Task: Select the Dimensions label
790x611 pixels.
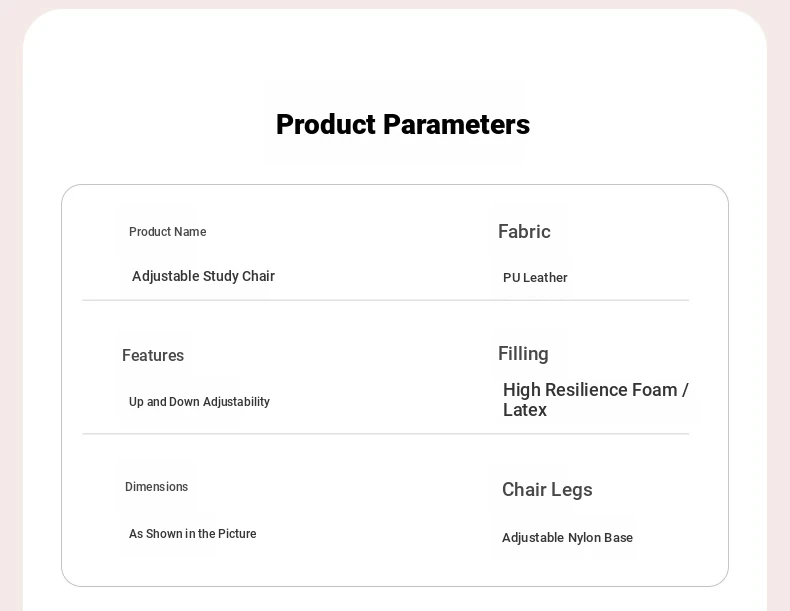Action: [156, 487]
